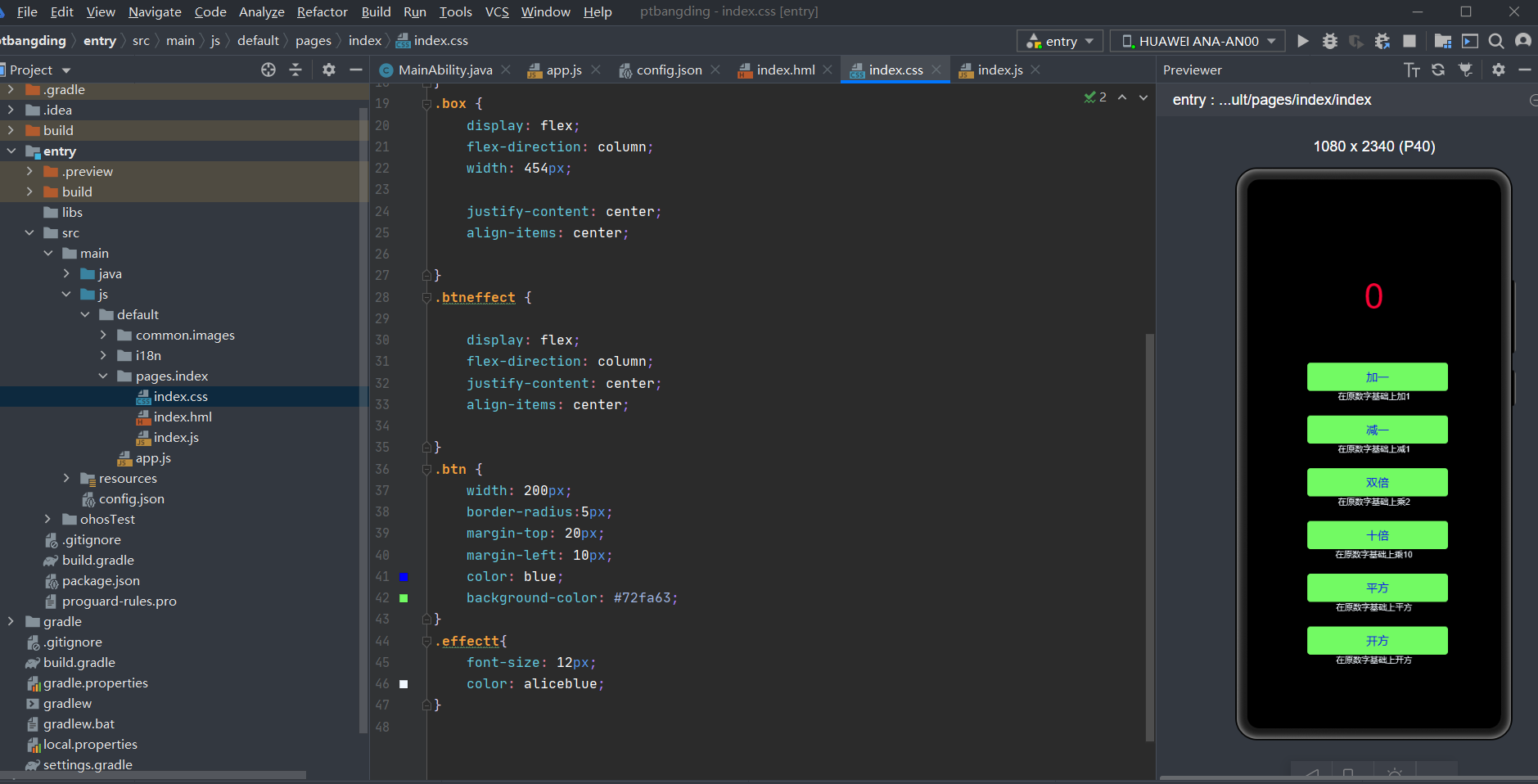Collapse the pages.index folder

pos(103,376)
